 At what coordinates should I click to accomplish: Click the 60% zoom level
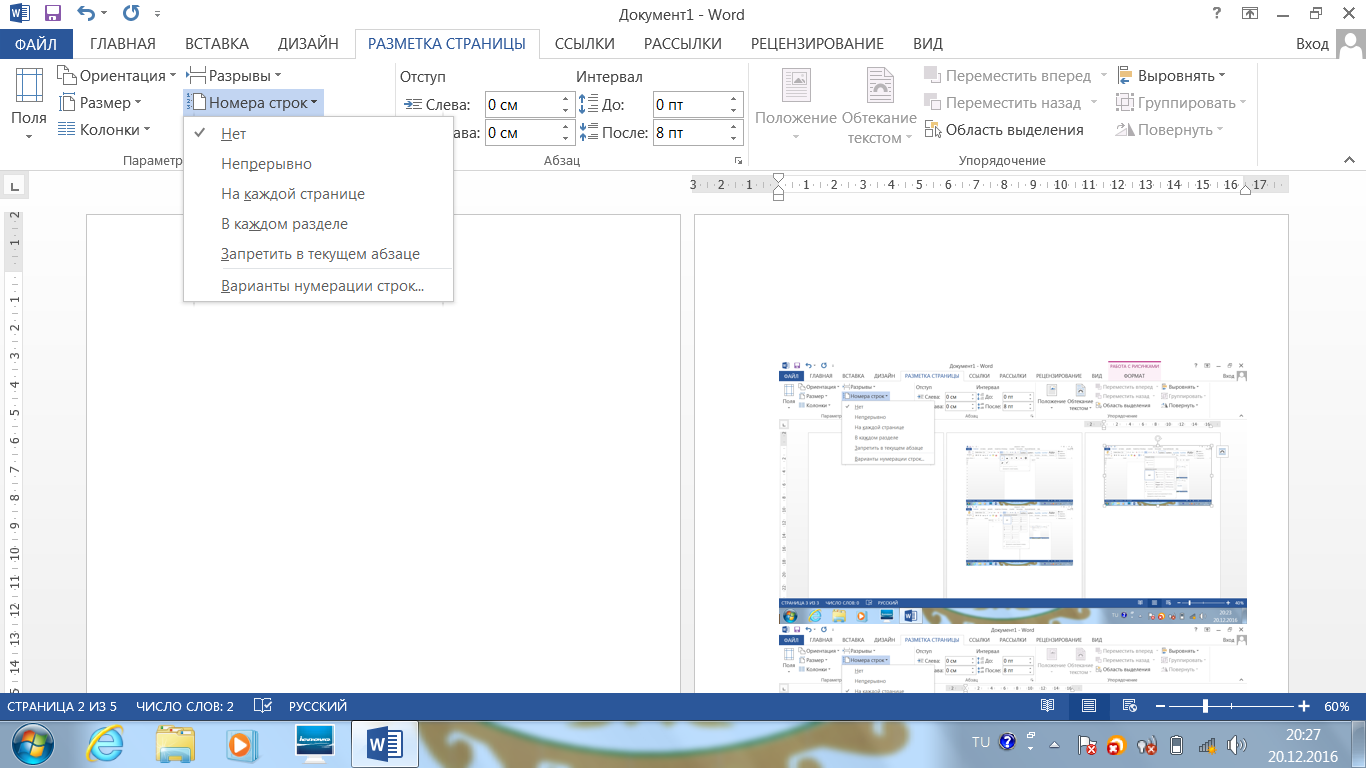coord(1337,706)
